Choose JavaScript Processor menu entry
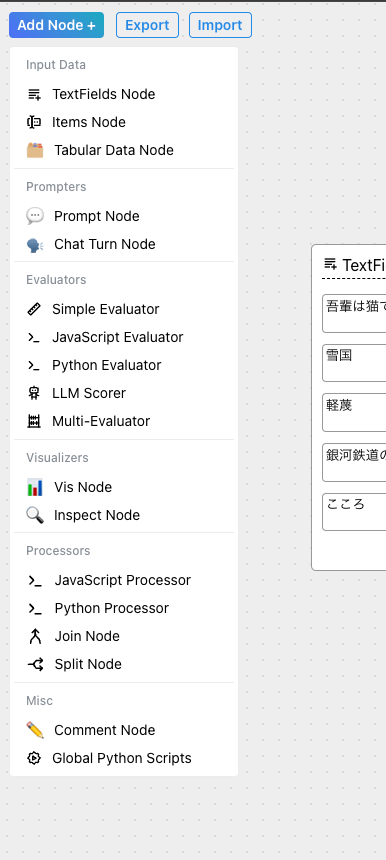The image size is (386, 860). pos(124,580)
